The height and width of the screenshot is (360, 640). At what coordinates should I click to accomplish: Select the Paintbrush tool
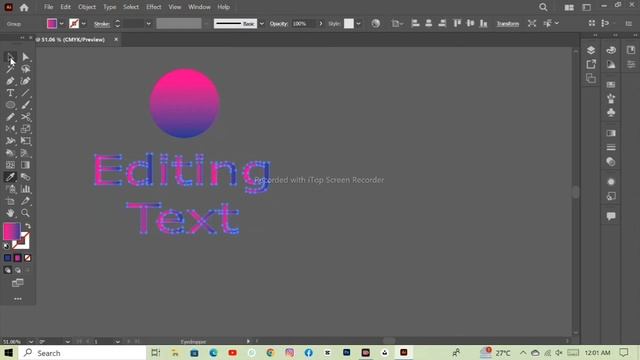[25, 105]
